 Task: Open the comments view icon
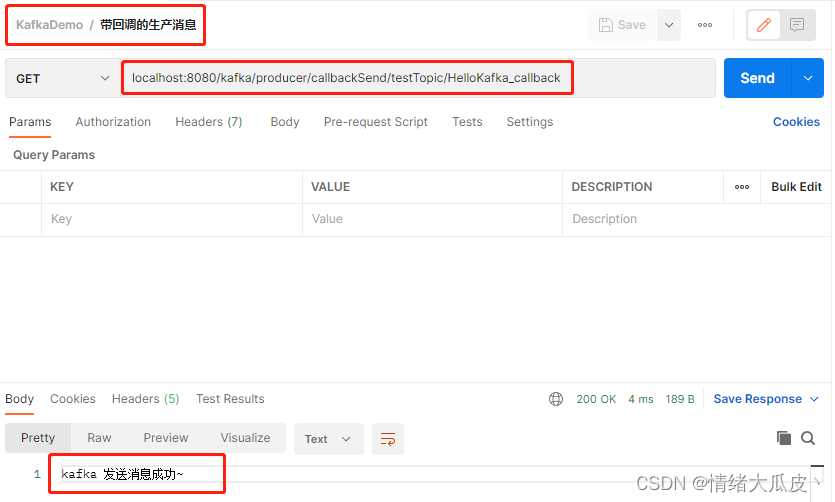797,25
